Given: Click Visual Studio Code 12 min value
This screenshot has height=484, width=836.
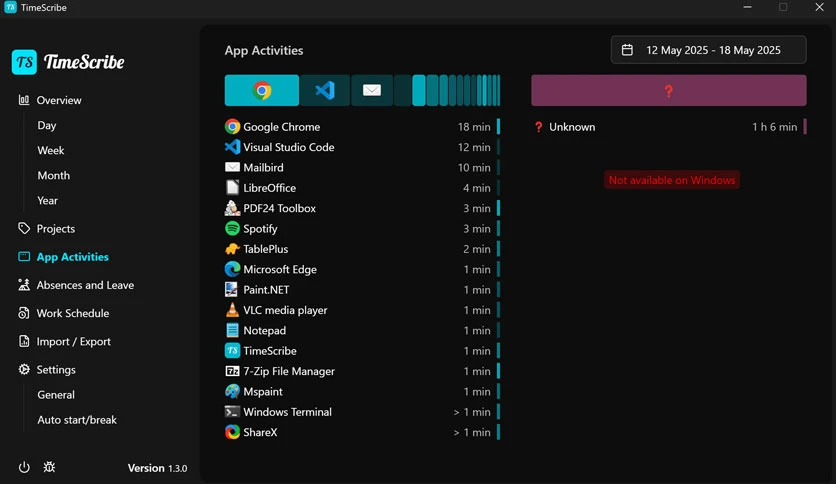Looking at the screenshot, I should tap(474, 147).
